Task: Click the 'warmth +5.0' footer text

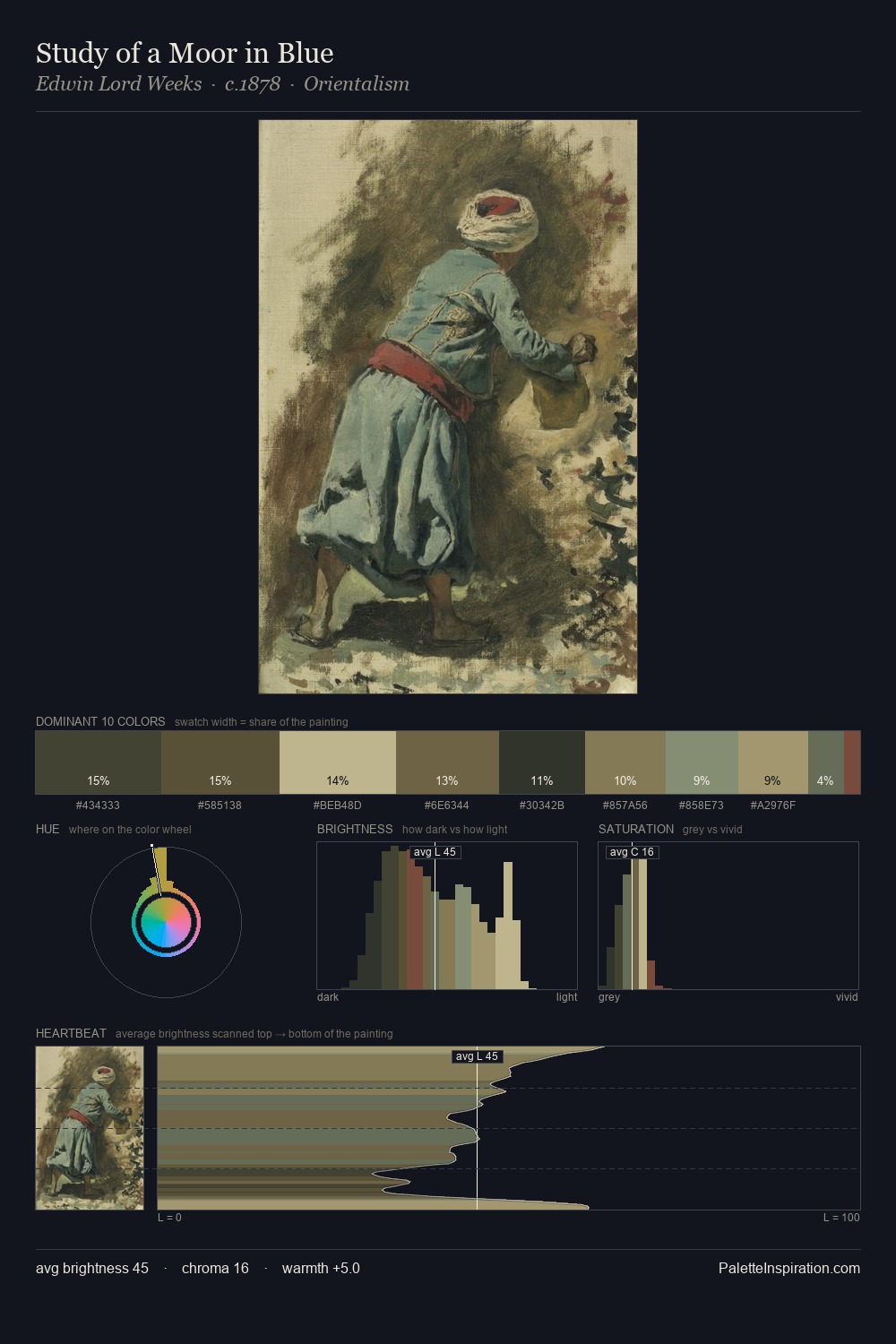Action: tap(321, 1268)
